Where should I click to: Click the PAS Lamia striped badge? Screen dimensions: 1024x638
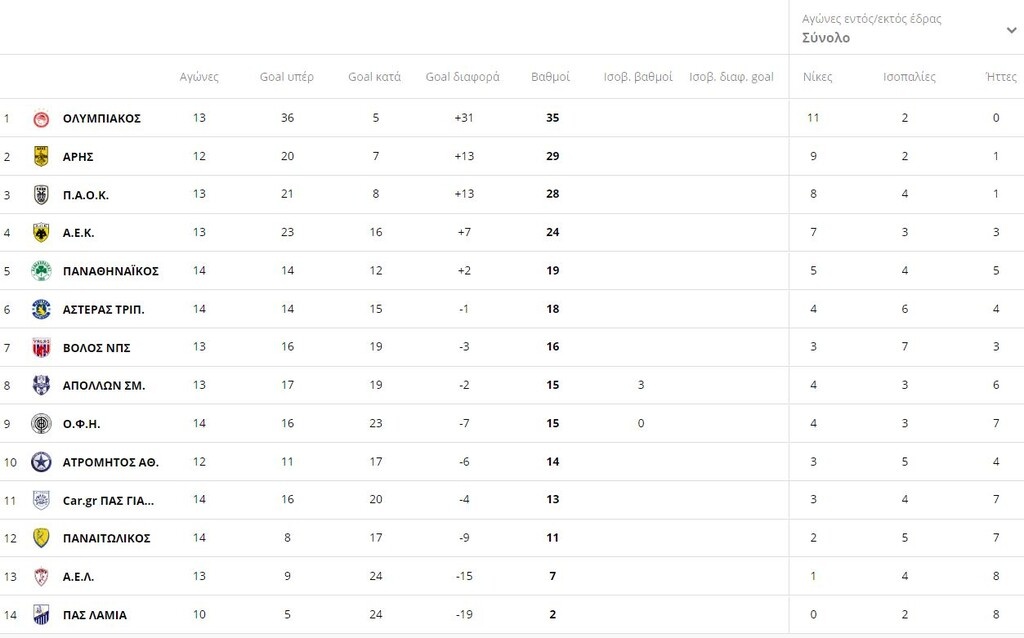(41, 614)
